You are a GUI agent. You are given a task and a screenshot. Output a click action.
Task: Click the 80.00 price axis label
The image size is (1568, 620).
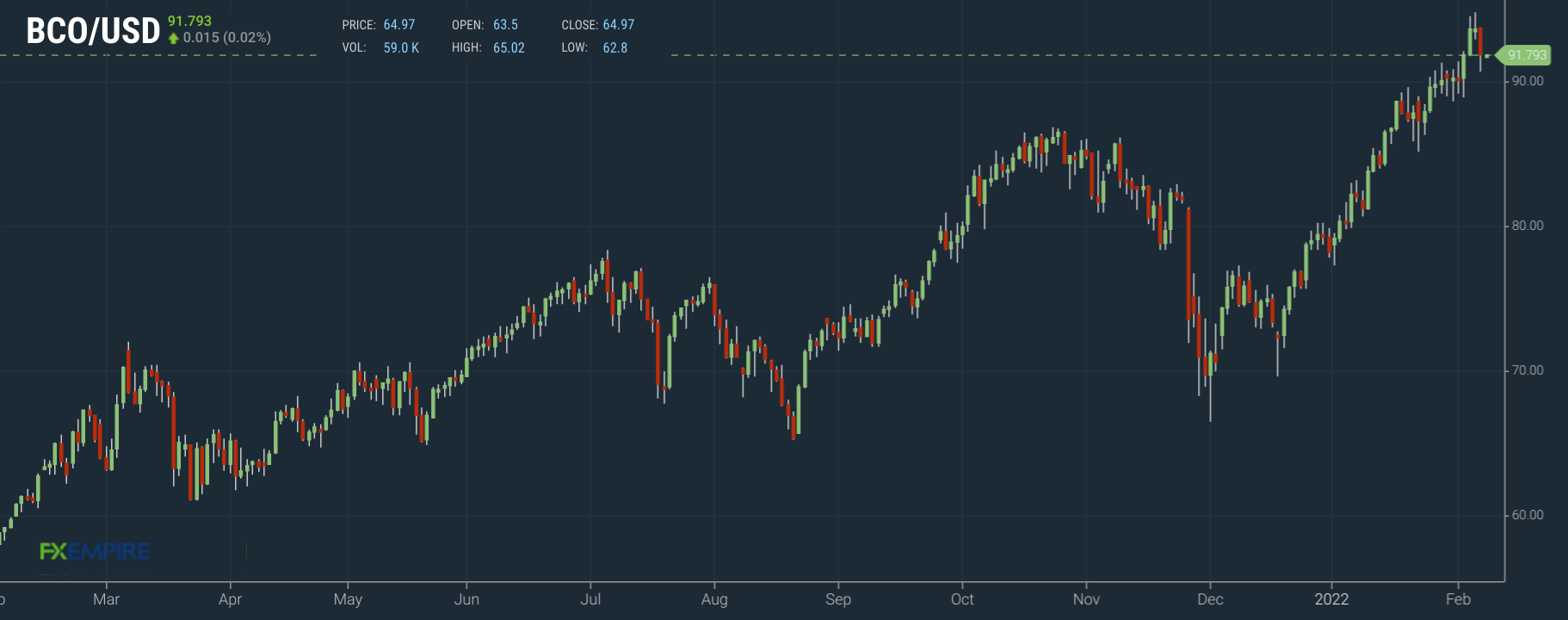1528,226
